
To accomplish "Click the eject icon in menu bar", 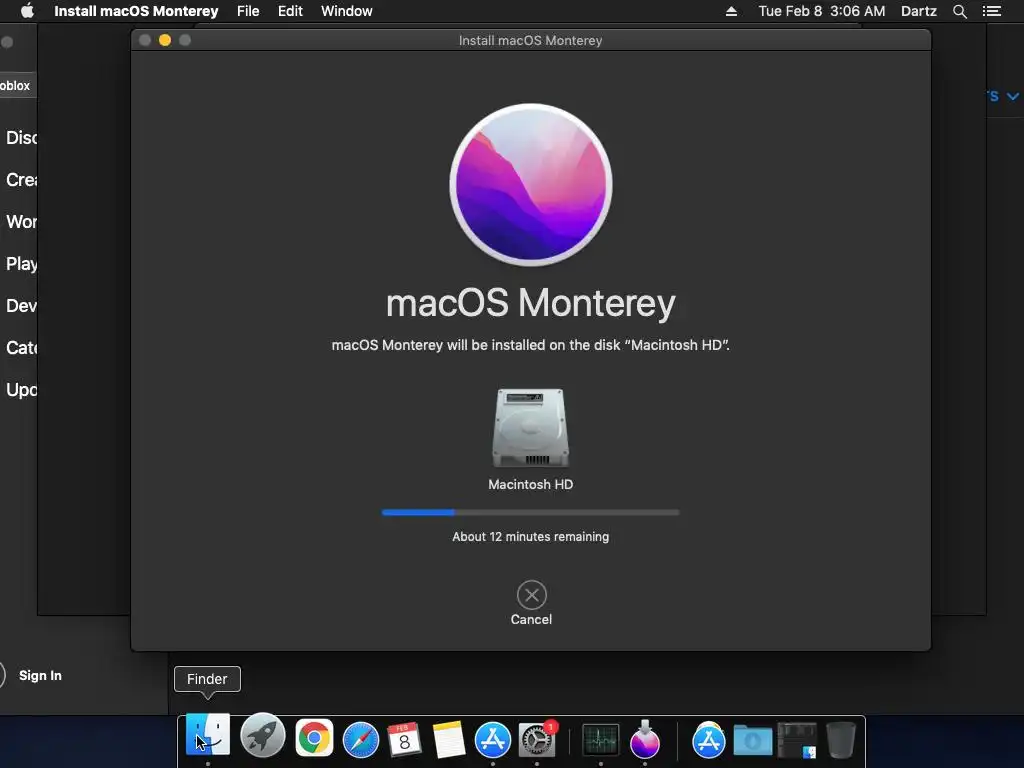I will [731, 11].
